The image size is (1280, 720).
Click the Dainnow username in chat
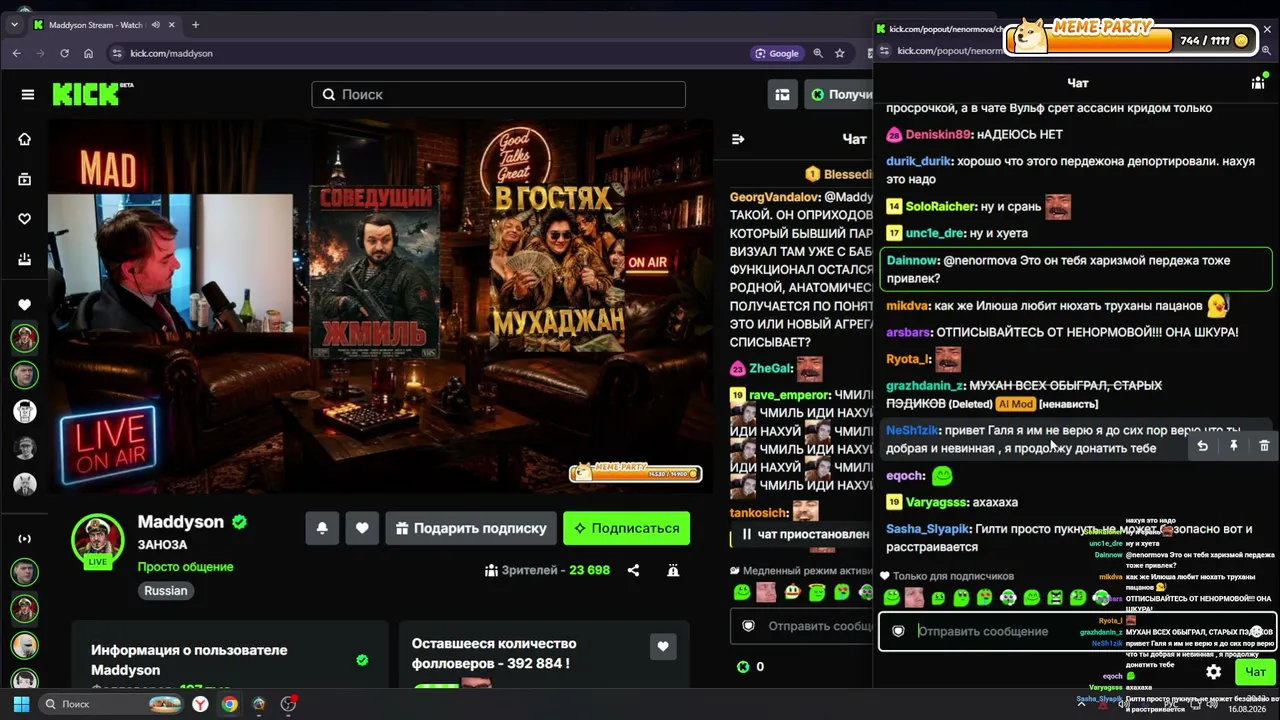912,260
